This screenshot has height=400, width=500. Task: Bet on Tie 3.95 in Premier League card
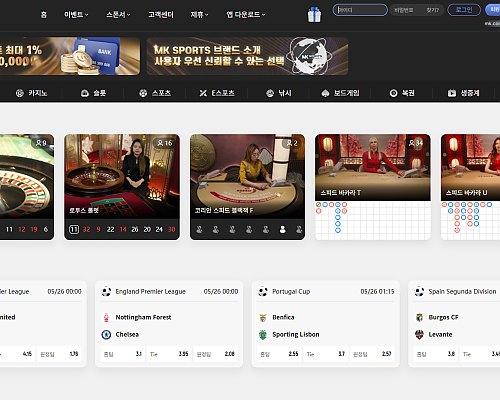tap(169, 354)
